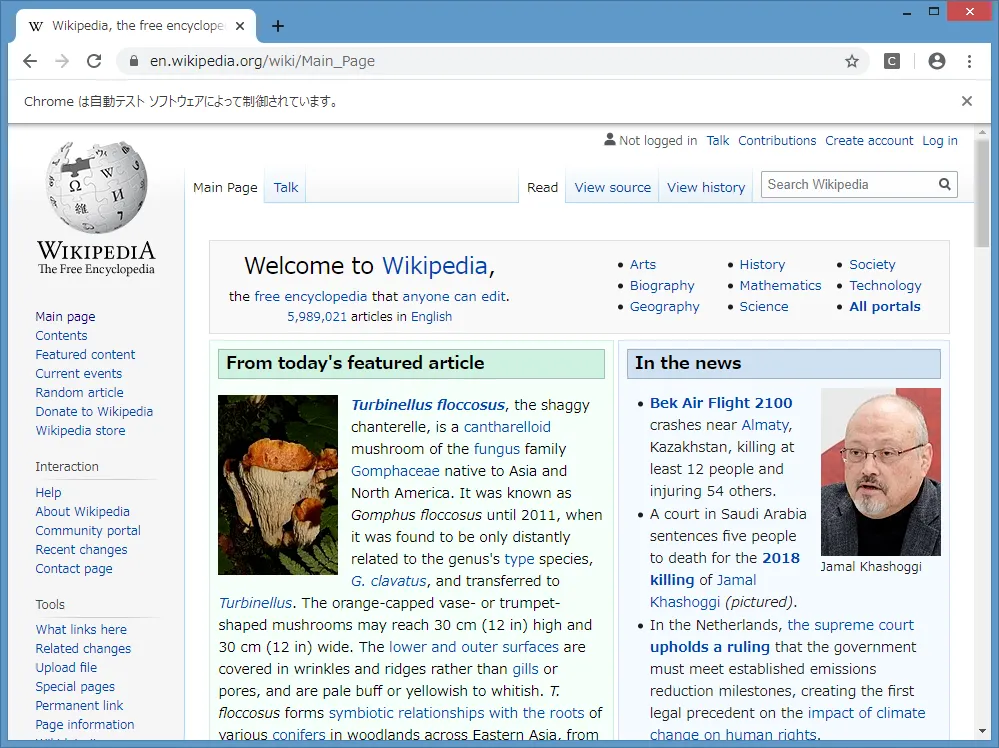Dismiss the automation notice with the X
Image resolution: width=999 pixels, height=748 pixels.
966,100
